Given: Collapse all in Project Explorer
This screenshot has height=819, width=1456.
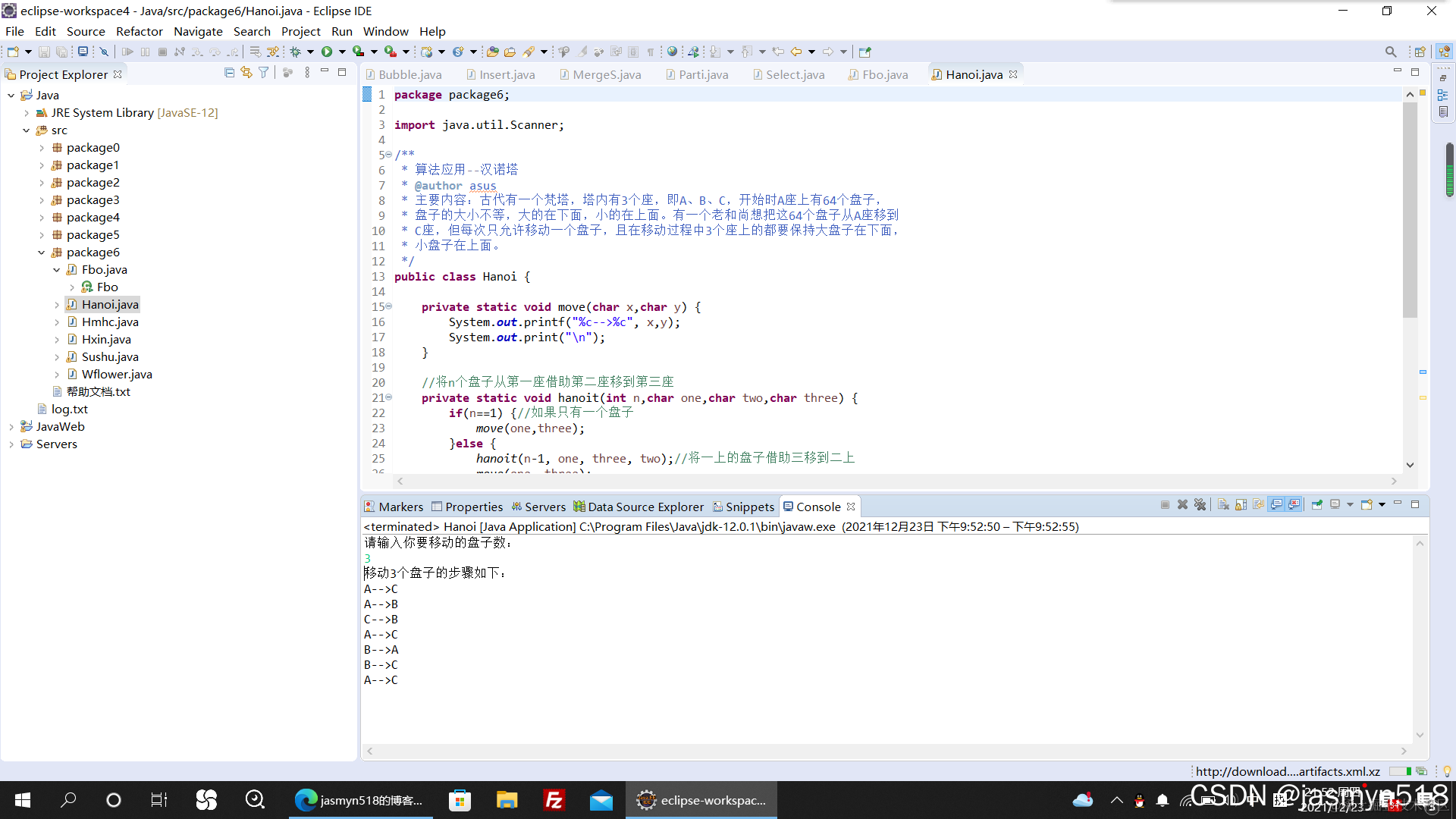Looking at the screenshot, I should tap(229, 73).
